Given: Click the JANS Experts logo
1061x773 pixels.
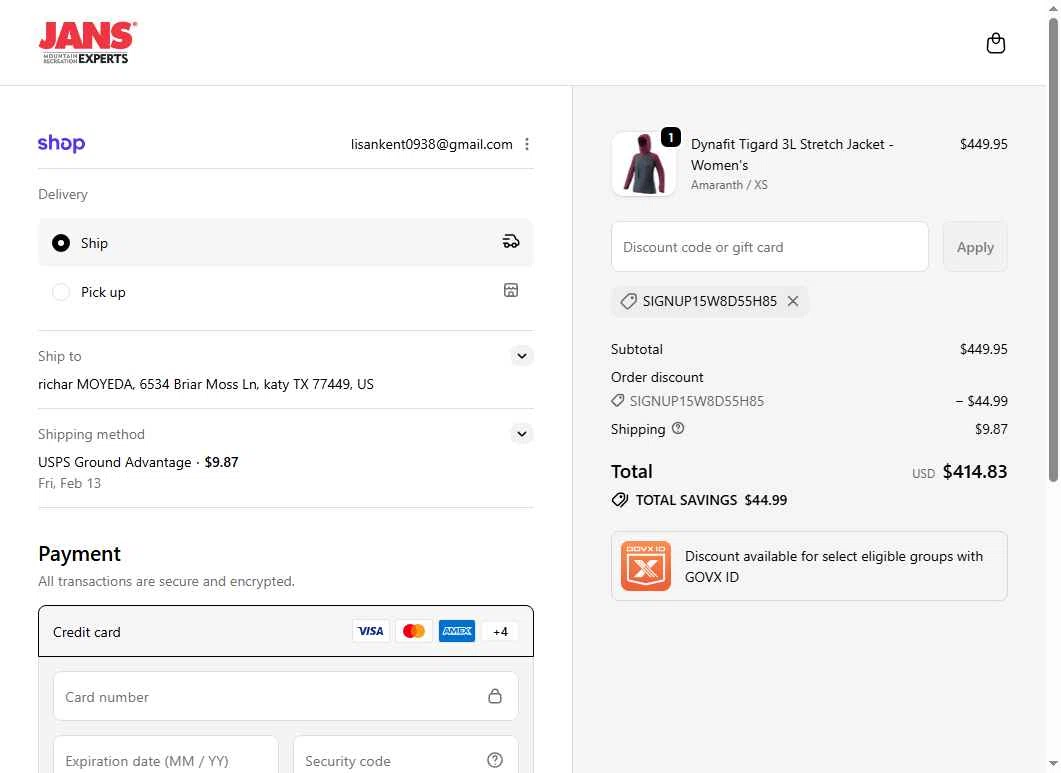Looking at the screenshot, I should [87, 43].
